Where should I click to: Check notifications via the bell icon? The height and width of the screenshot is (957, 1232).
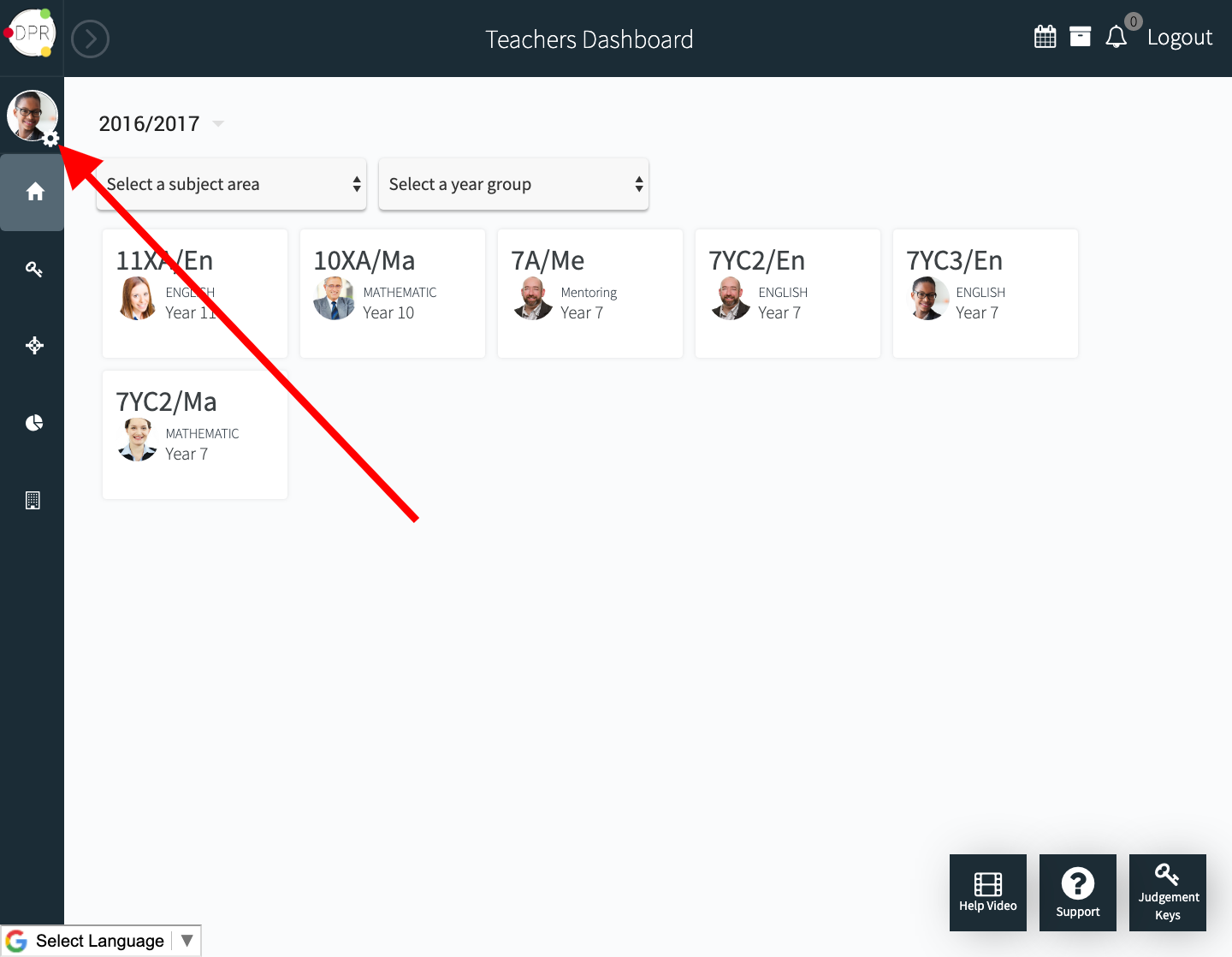coord(1115,36)
